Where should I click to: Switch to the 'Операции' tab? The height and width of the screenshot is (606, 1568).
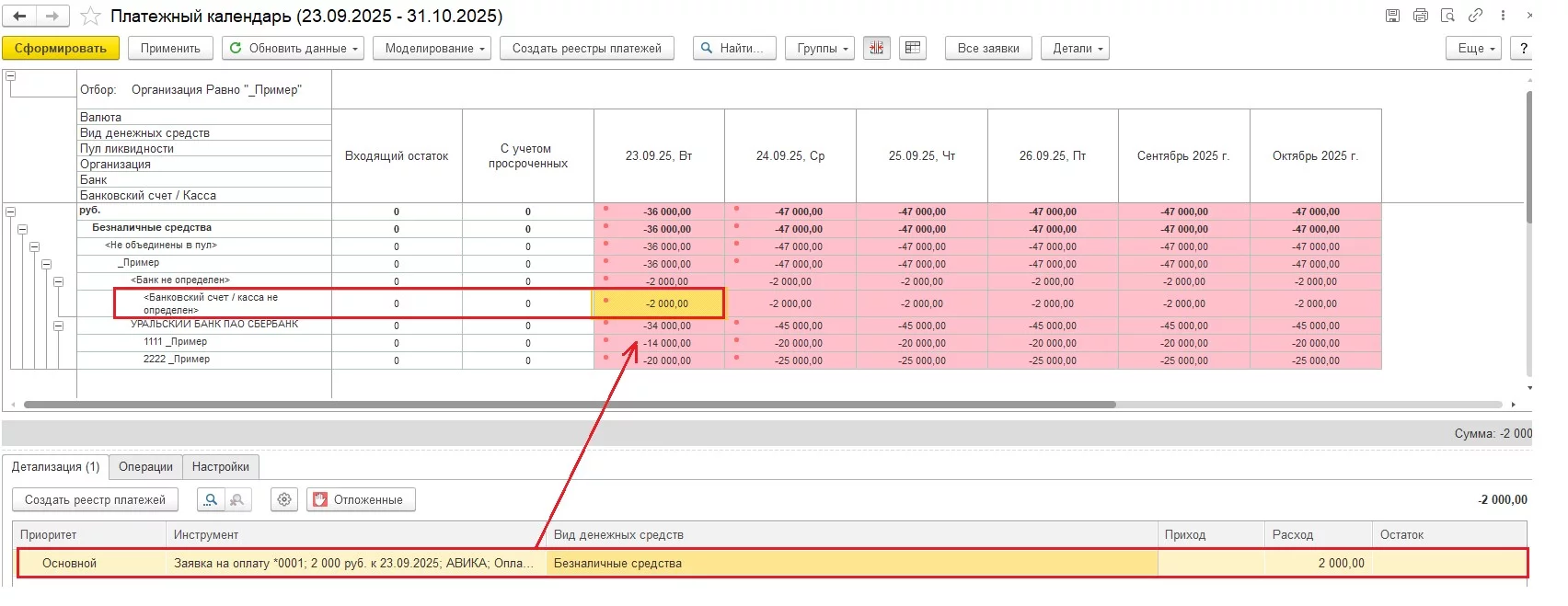145,467
